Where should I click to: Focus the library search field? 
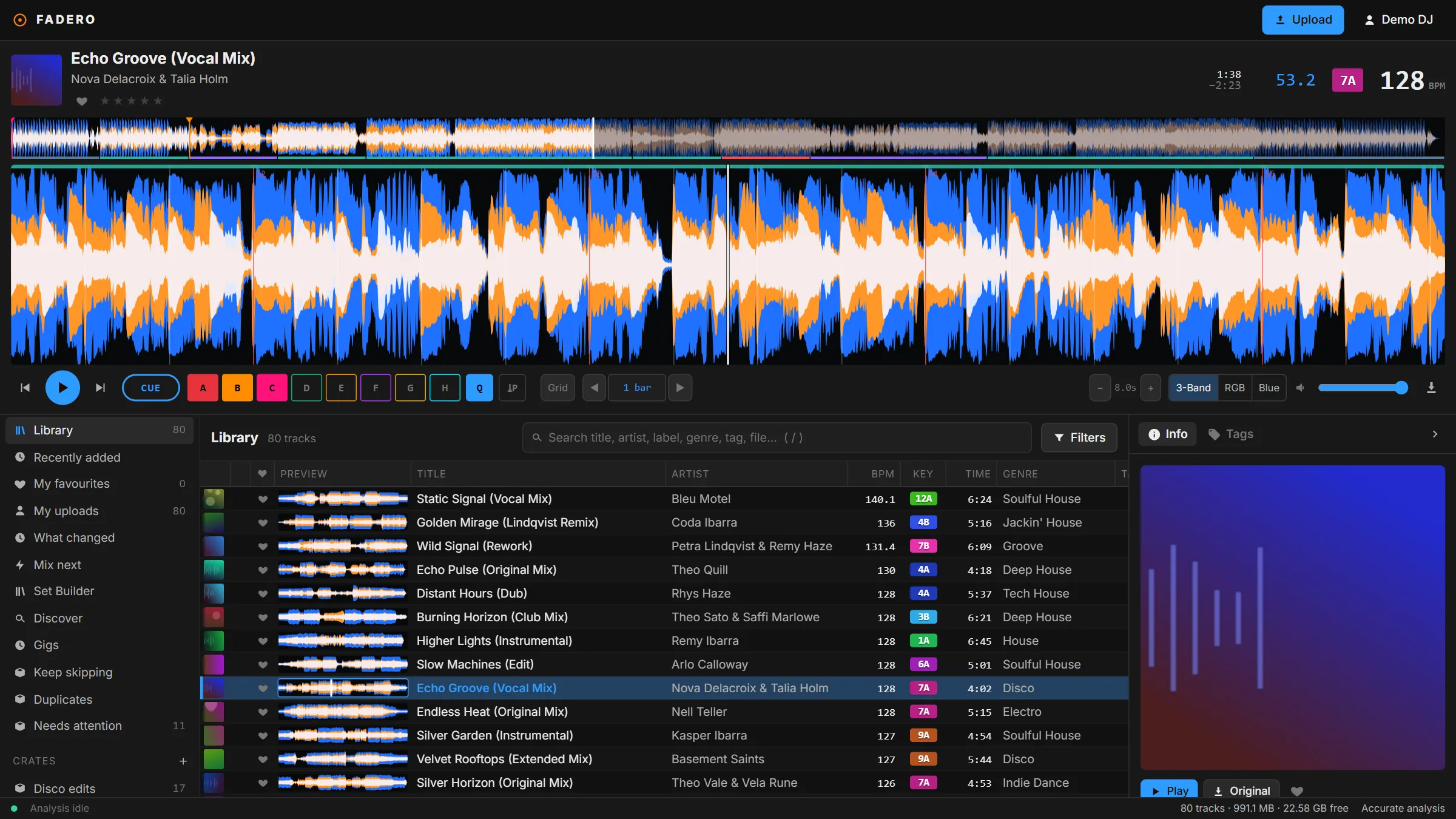click(777, 437)
